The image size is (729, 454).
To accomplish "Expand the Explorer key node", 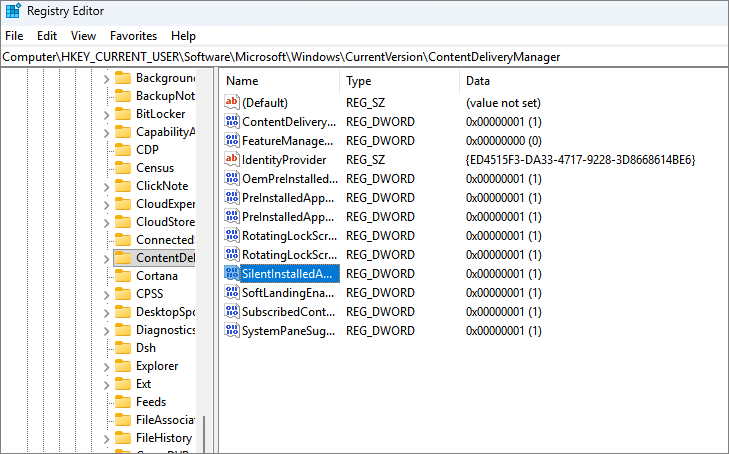I will click(x=107, y=366).
